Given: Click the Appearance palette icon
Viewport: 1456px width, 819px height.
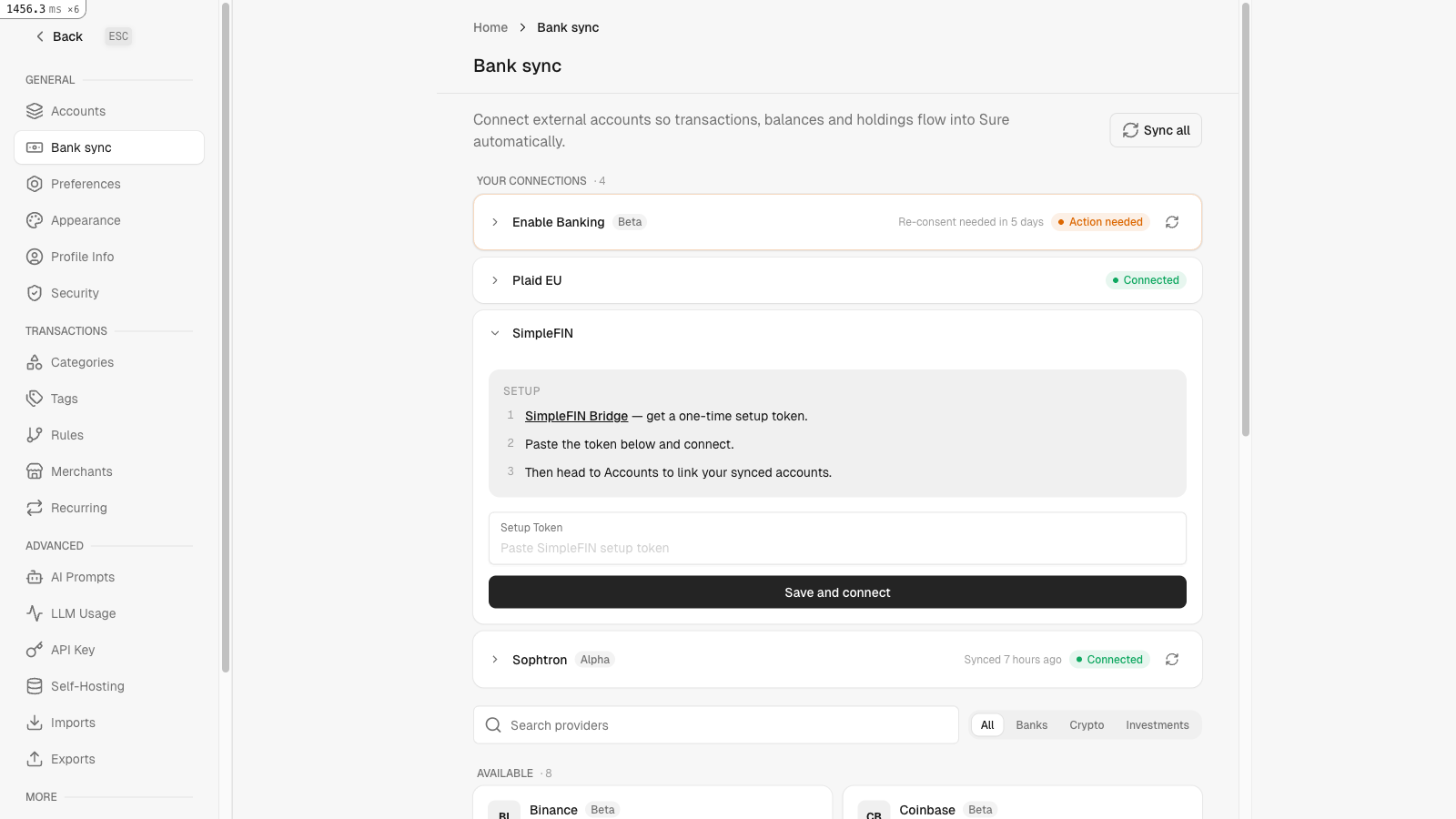Looking at the screenshot, I should [35, 220].
